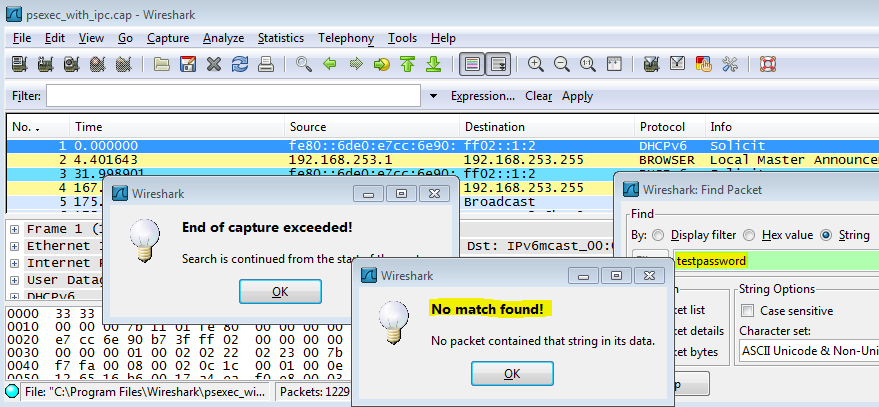Click OK in End of capture dialog
This screenshot has width=879, height=407.
pos(280,292)
